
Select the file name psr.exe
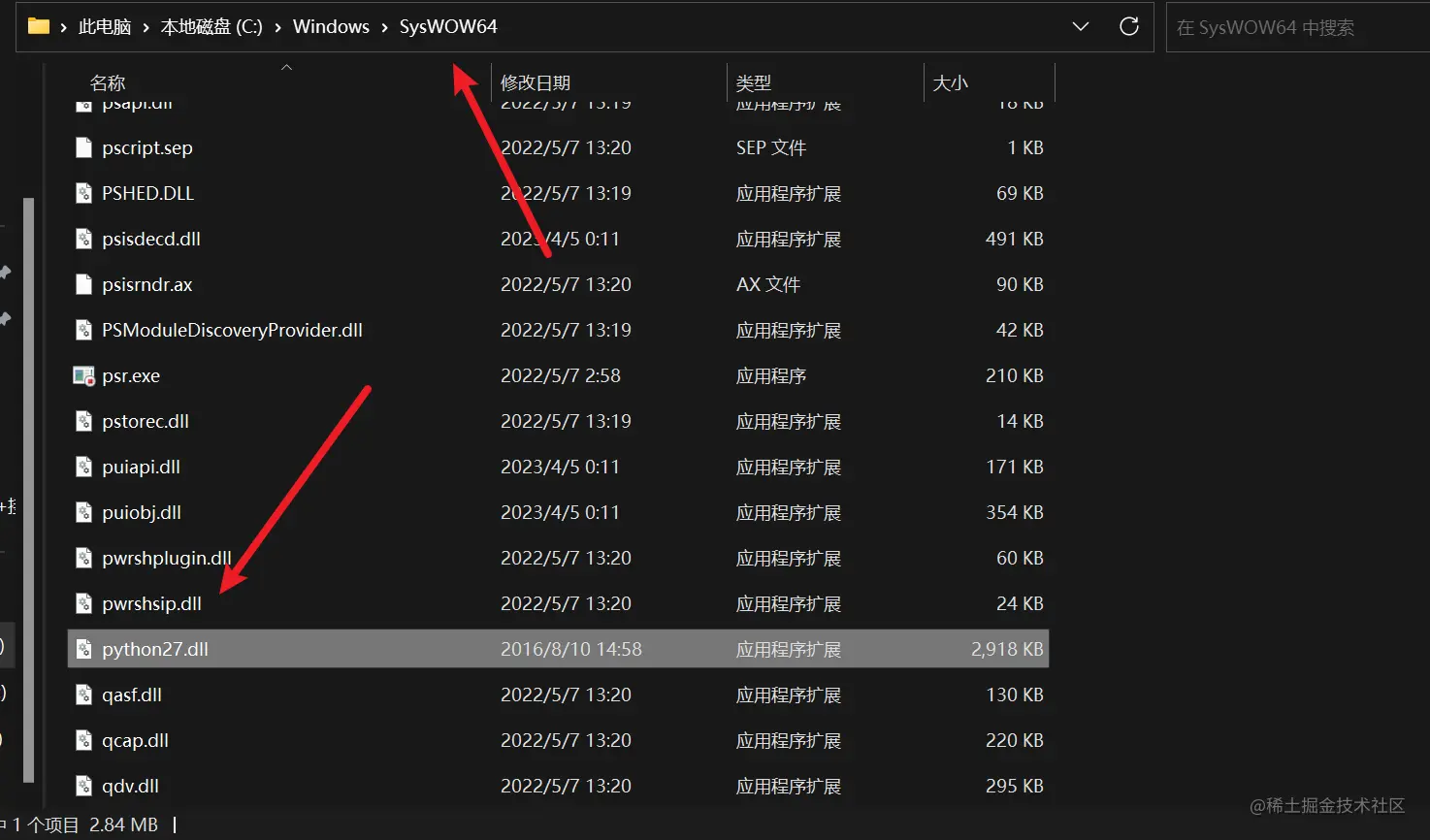(x=131, y=375)
